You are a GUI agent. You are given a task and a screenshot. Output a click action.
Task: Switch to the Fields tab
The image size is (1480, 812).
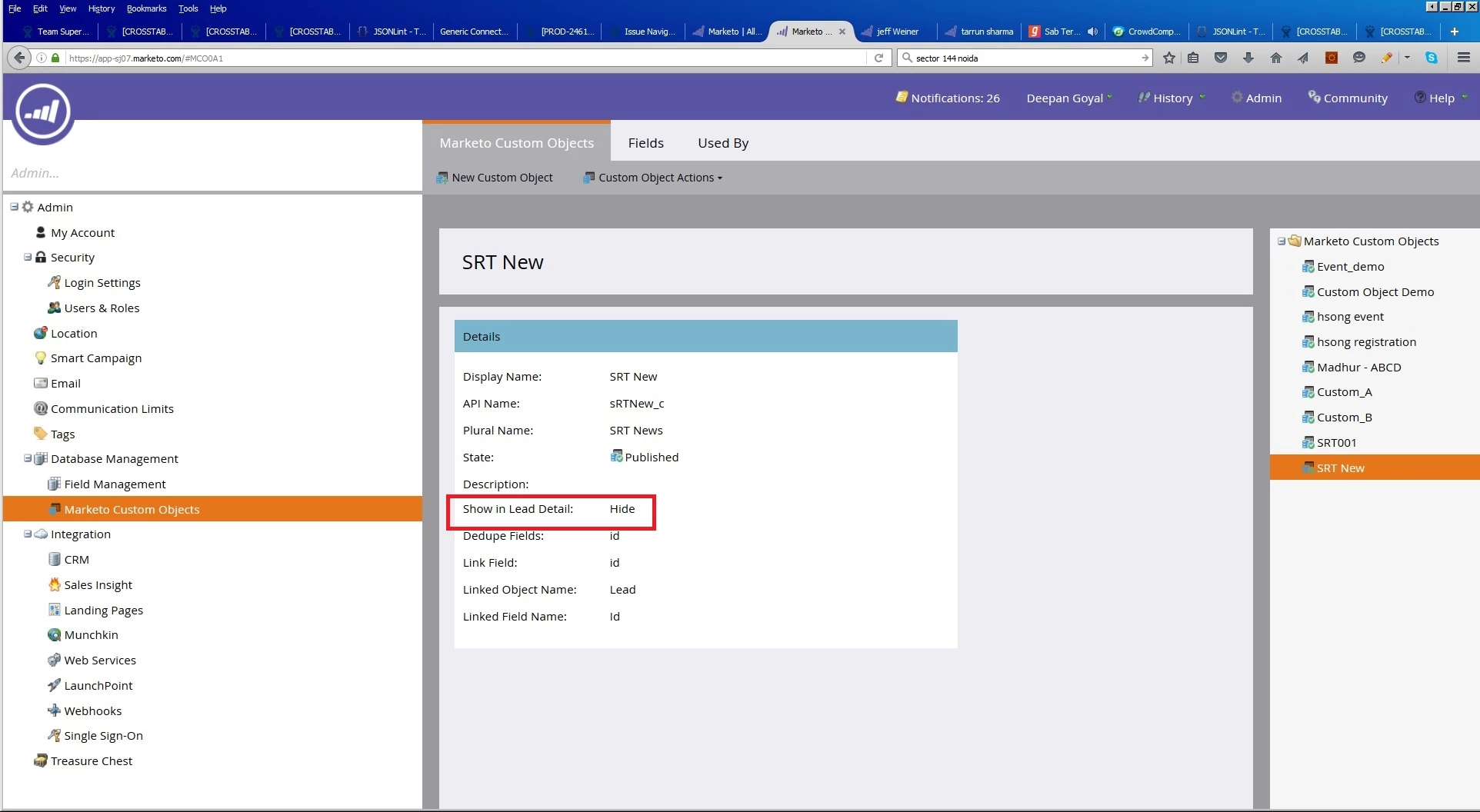pyautogui.click(x=645, y=143)
